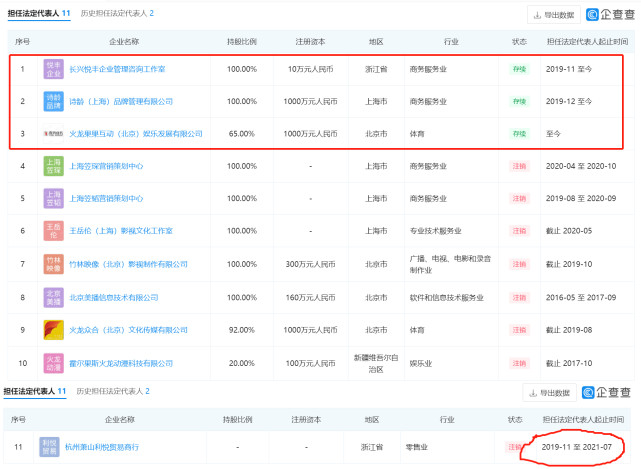
Task: Click the 企查查 logo above the row 11 table
Action: tap(606, 393)
